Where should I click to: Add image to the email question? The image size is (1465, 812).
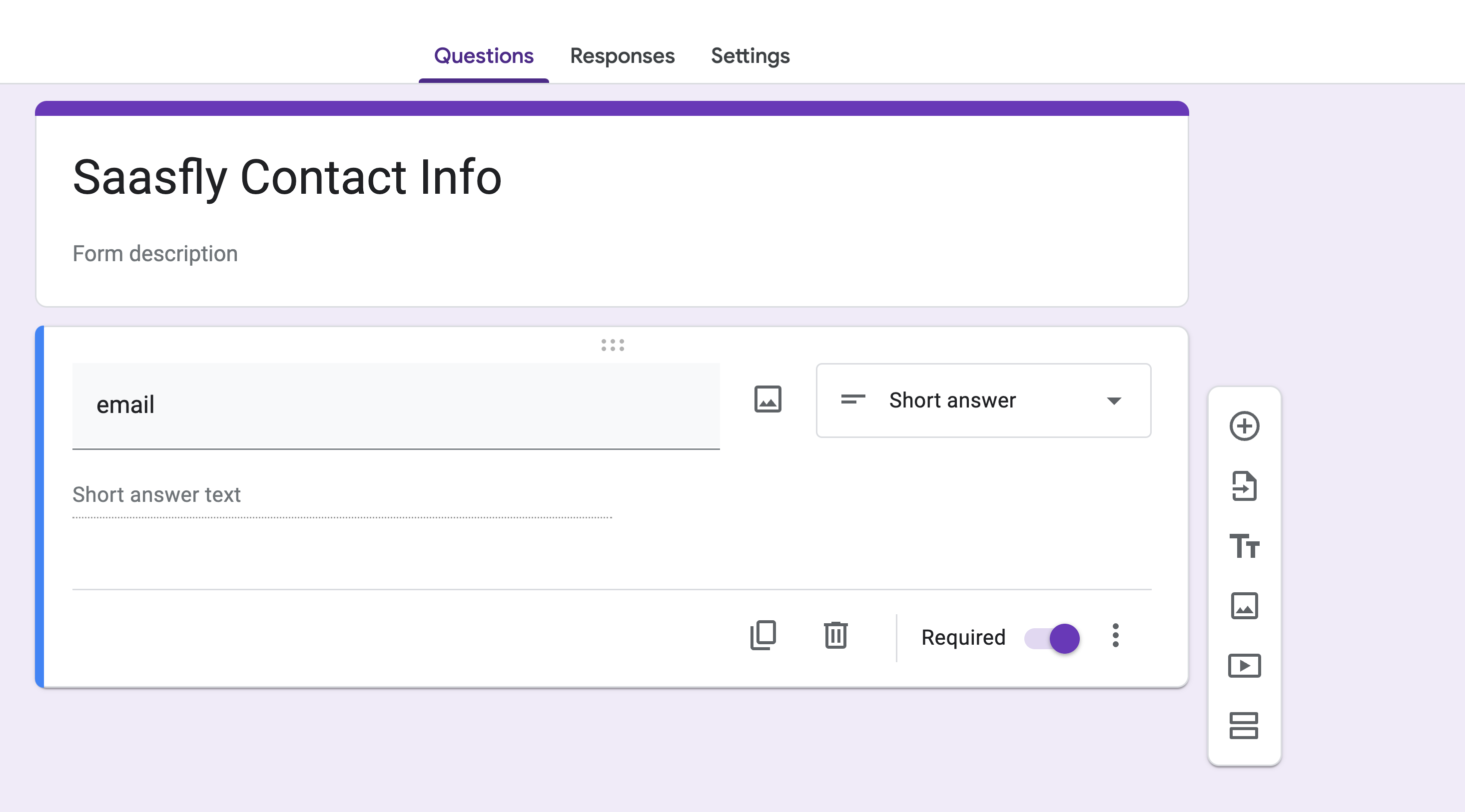coord(767,400)
